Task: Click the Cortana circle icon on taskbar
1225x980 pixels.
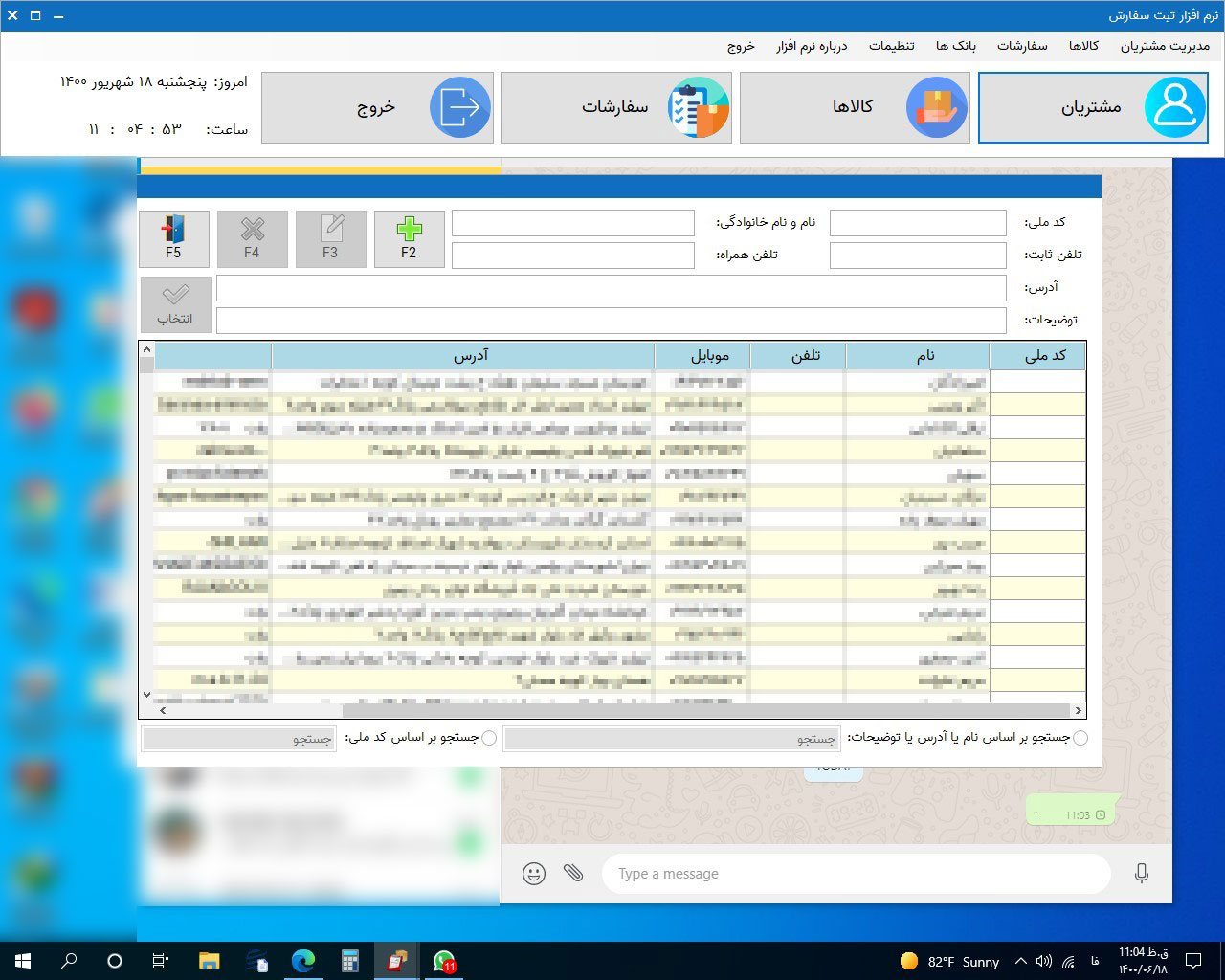Action: [115, 961]
